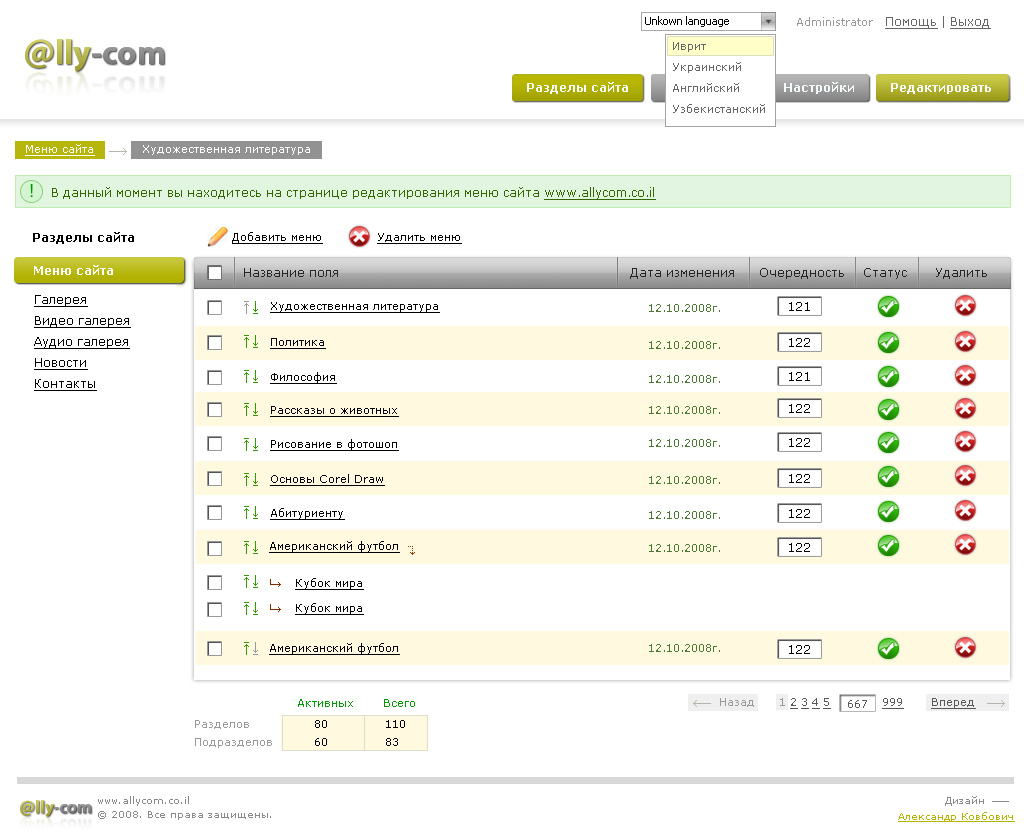Toggle status check icon for Философия
The width and height of the screenshot is (1024, 838).
pos(888,376)
